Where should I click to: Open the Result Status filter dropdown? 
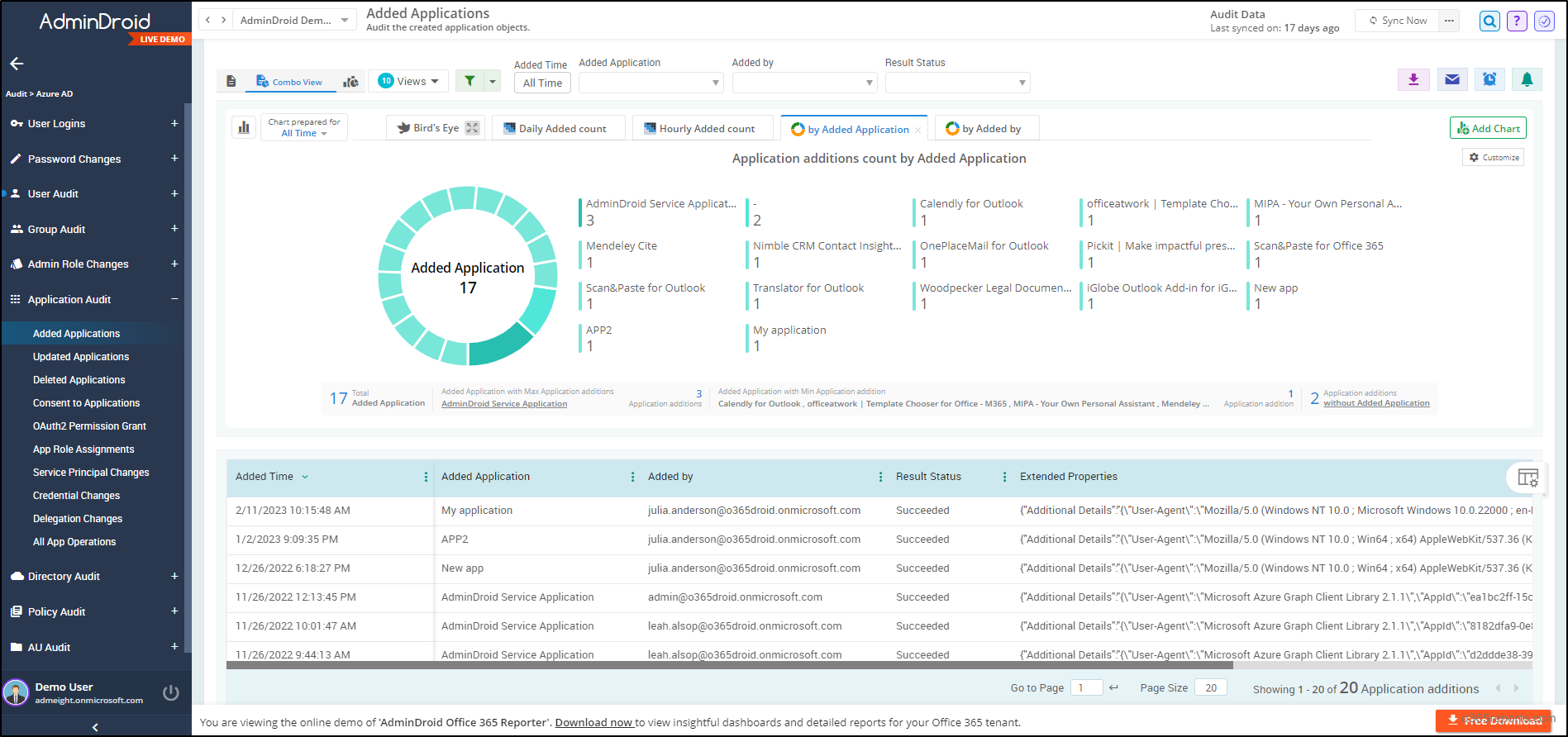point(957,83)
